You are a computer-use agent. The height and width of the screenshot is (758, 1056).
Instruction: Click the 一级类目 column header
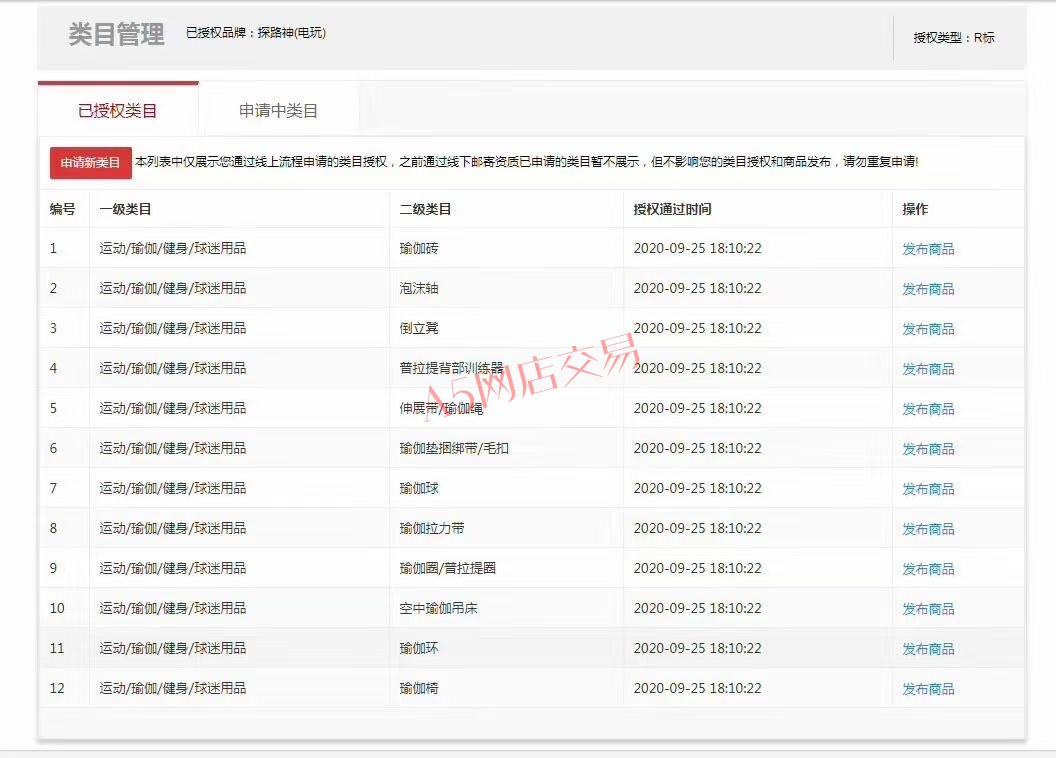[x=125, y=209]
